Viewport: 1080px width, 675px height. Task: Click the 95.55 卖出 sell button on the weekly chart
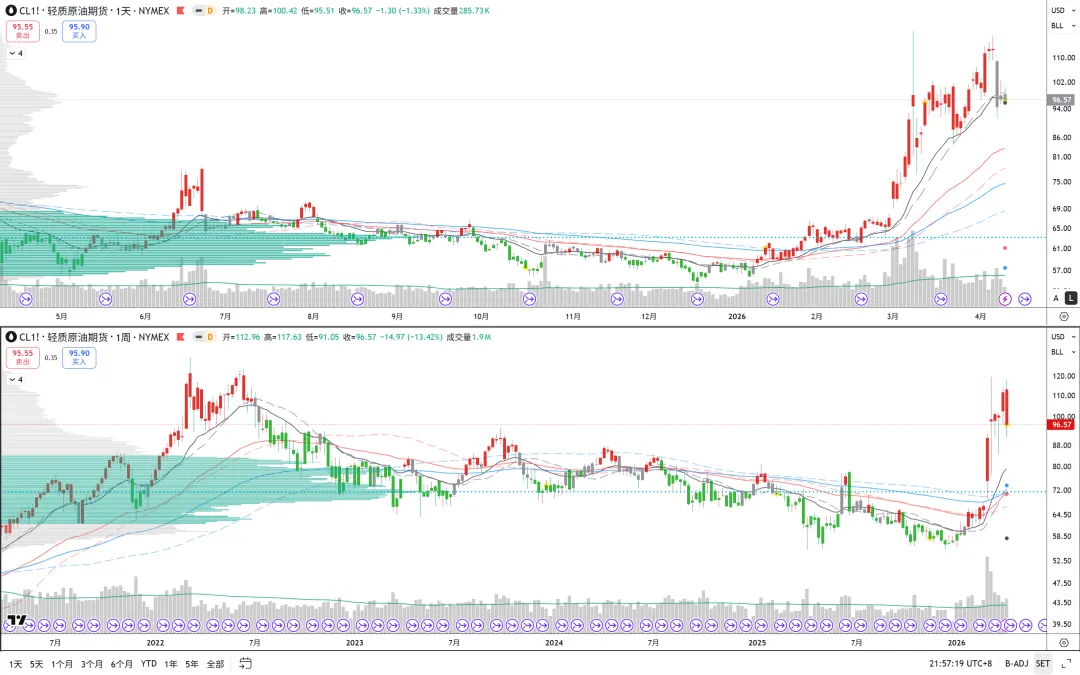(23, 357)
